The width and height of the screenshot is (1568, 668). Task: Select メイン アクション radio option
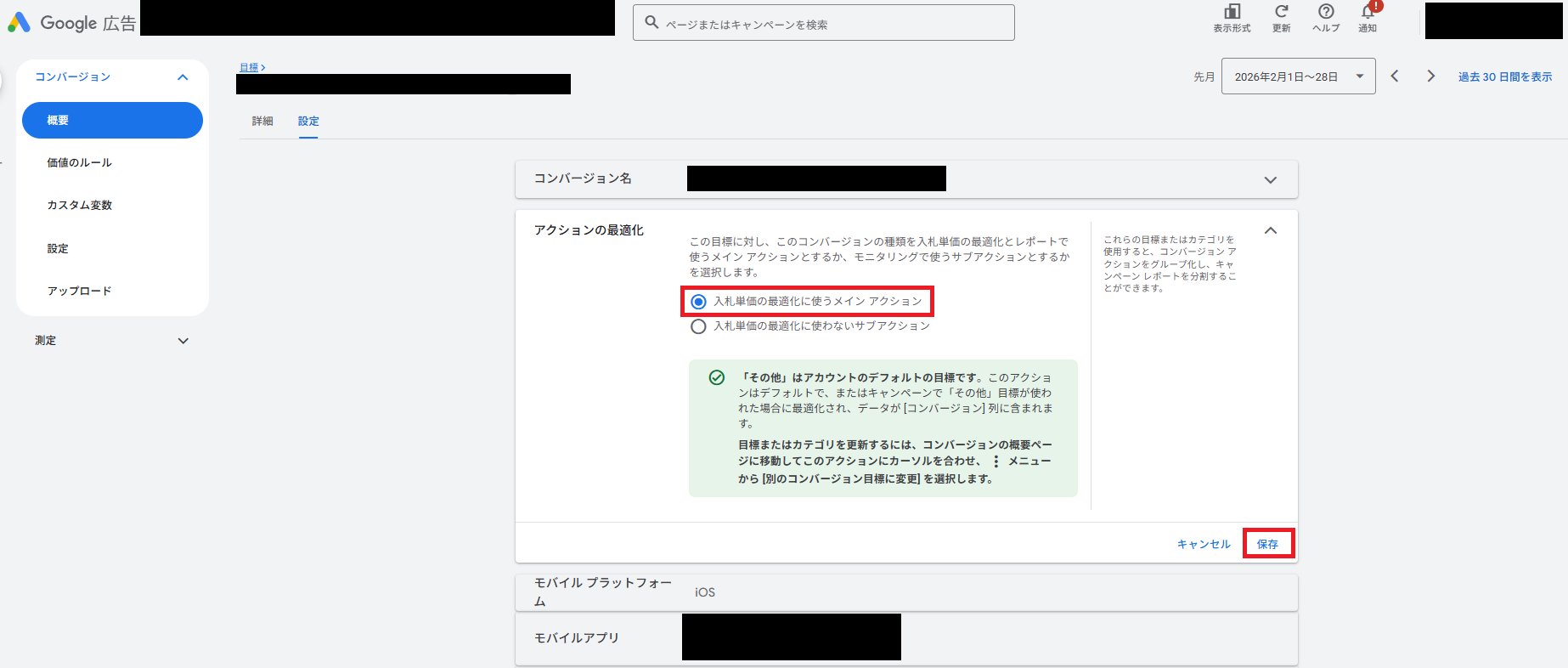[x=698, y=302]
